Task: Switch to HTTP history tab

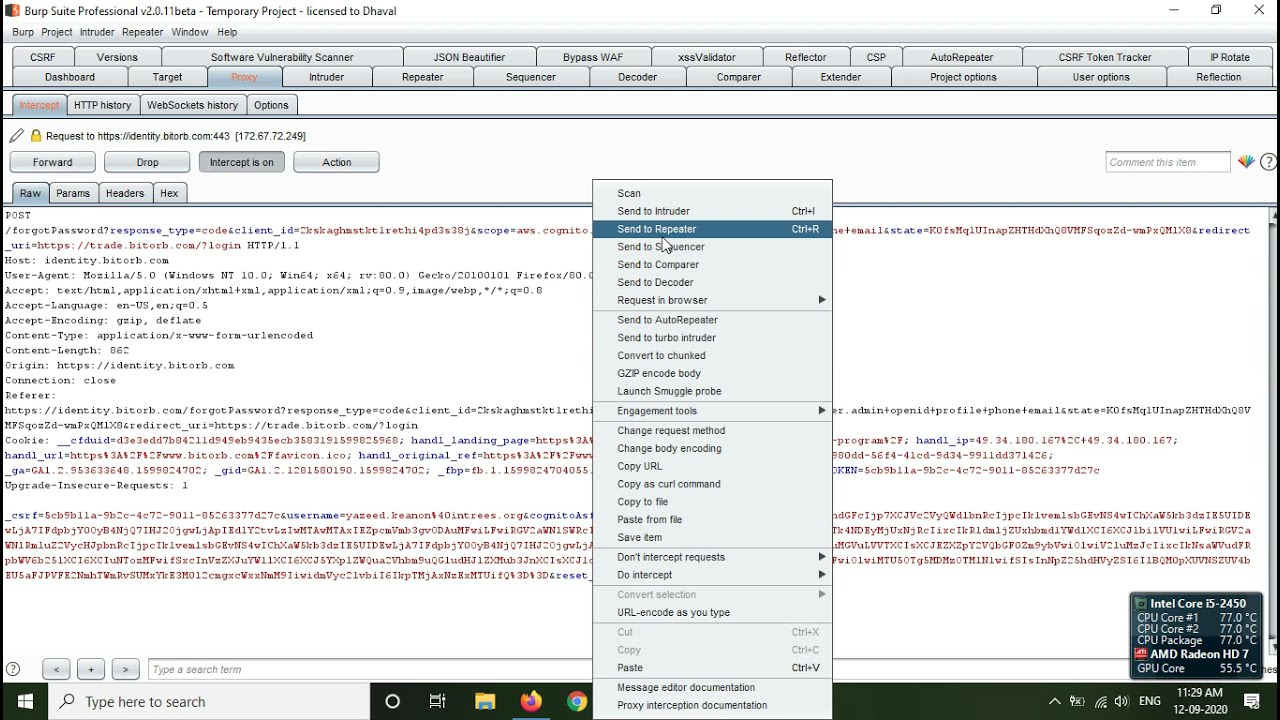Action: click(x=102, y=105)
